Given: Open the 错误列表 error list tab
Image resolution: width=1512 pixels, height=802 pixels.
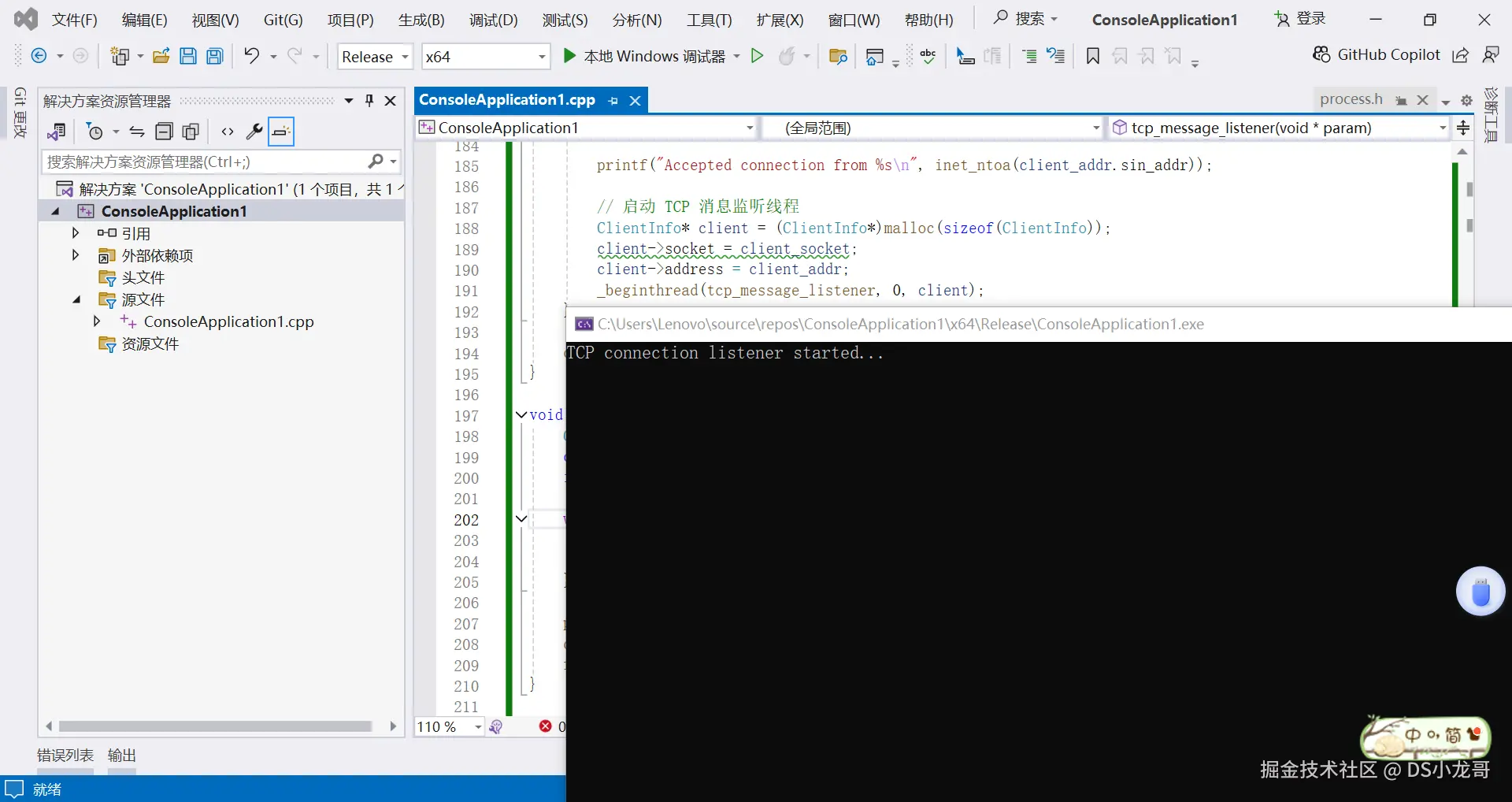Looking at the screenshot, I should coord(65,756).
